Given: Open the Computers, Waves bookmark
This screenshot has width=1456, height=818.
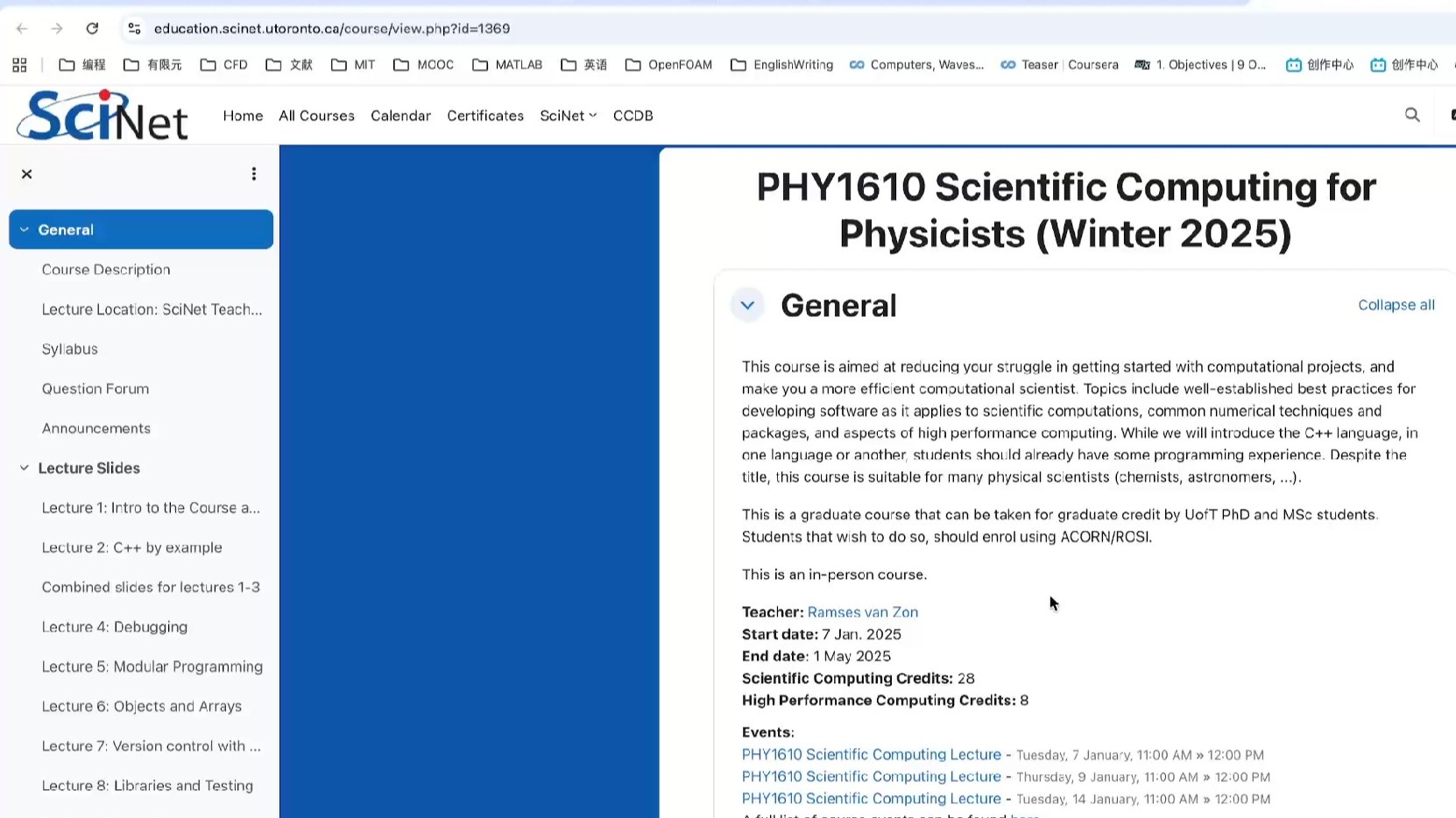Looking at the screenshot, I should pos(916,65).
